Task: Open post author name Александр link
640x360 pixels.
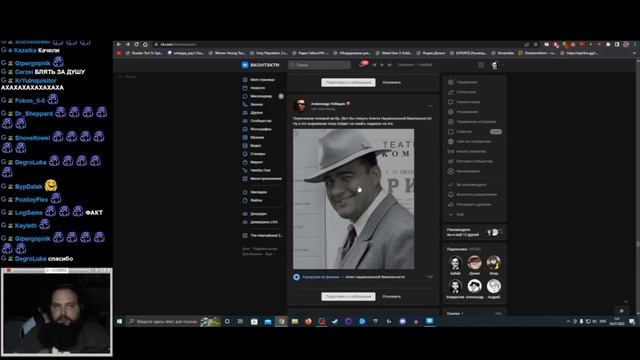Action: 327,103
